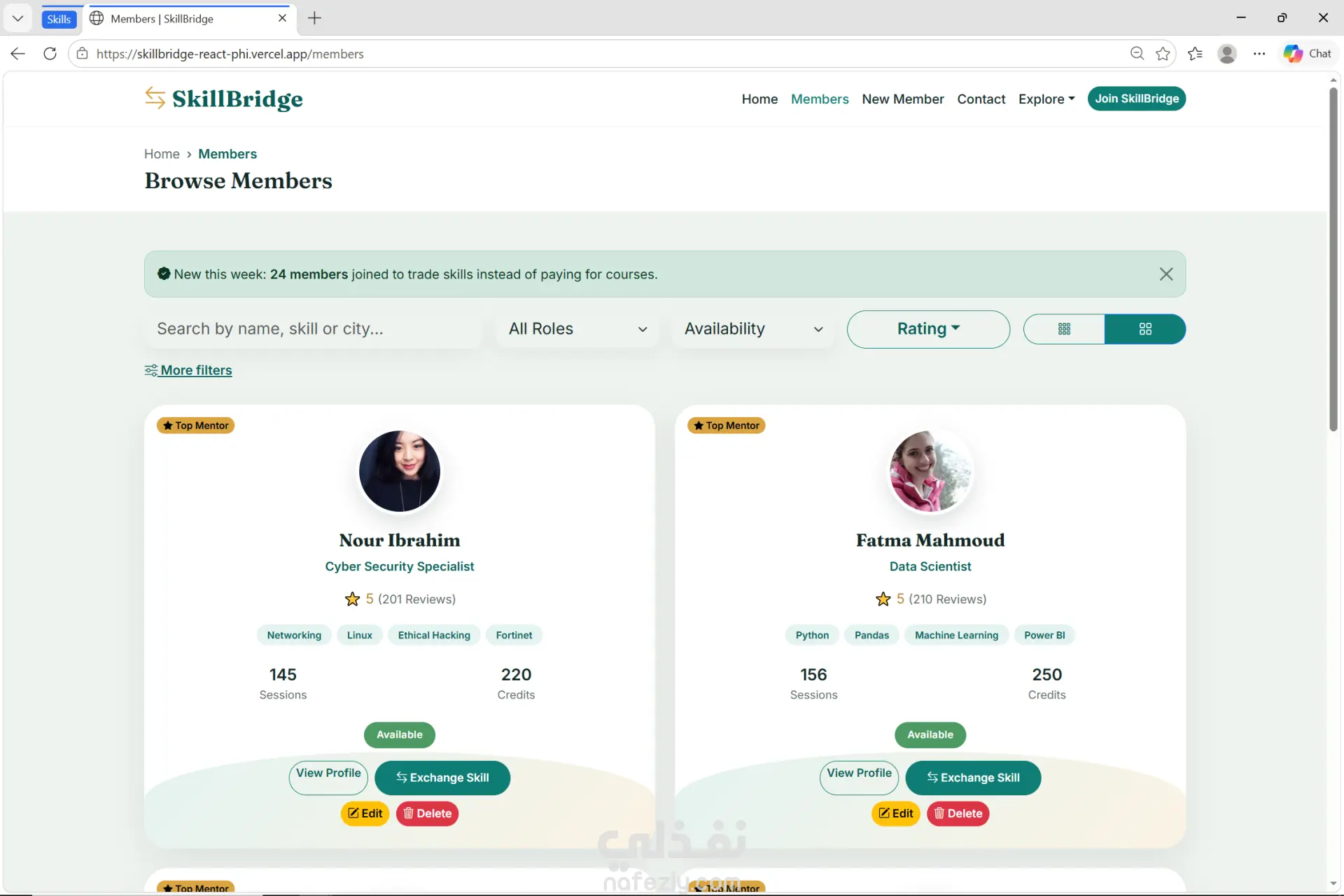The width and height of the screenshot is (1344, 896).
Task: Open the browser favorites list icon
Action: click(x=1195, y=54)
